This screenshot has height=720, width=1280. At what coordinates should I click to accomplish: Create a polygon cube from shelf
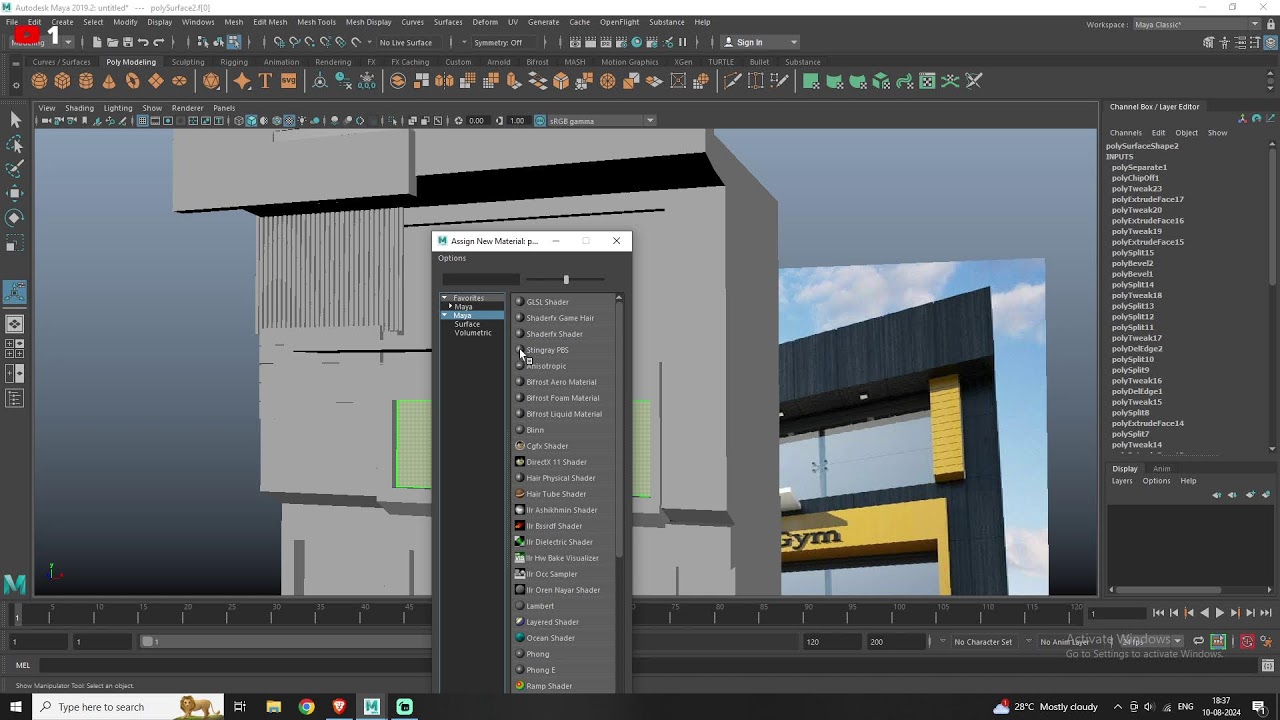click(62, 81)
